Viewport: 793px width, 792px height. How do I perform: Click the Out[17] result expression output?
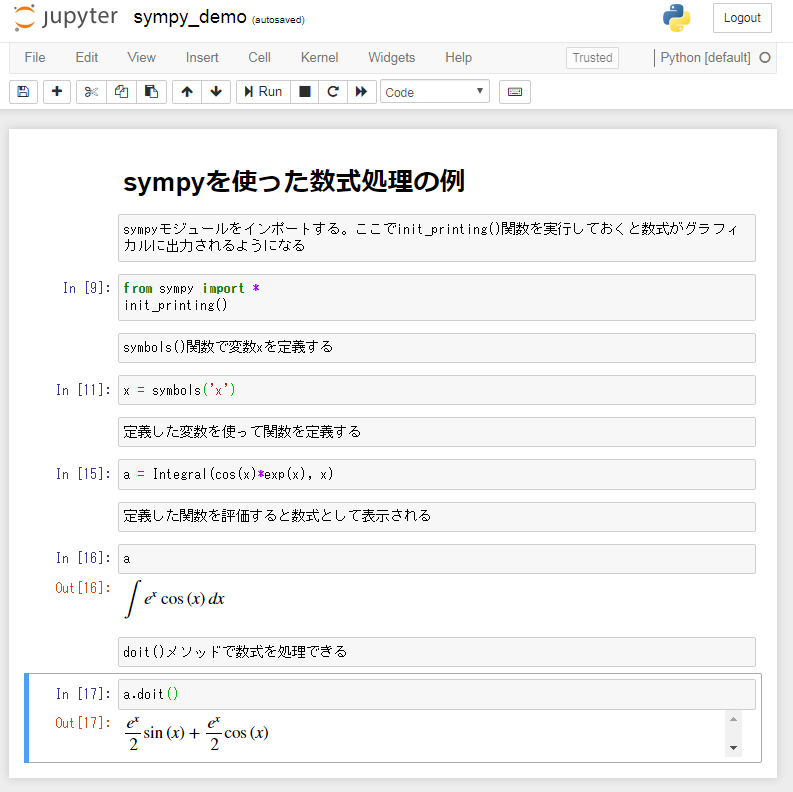[197, 733]
